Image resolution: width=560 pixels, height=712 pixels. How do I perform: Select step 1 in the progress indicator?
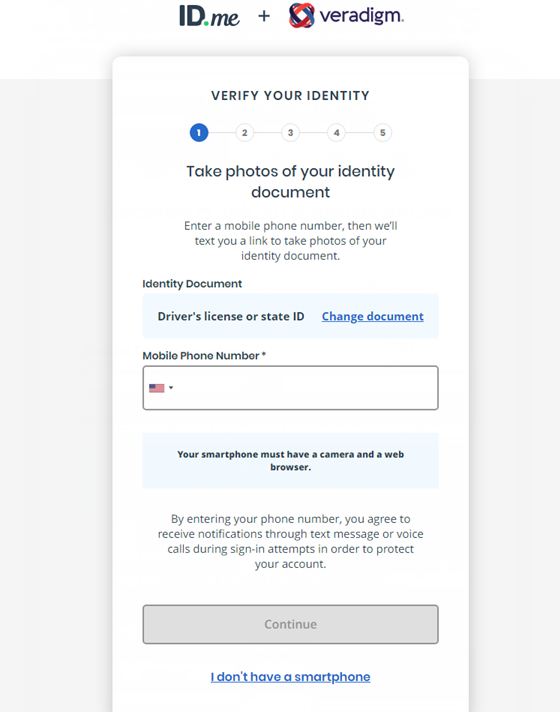tap(199, 133)
